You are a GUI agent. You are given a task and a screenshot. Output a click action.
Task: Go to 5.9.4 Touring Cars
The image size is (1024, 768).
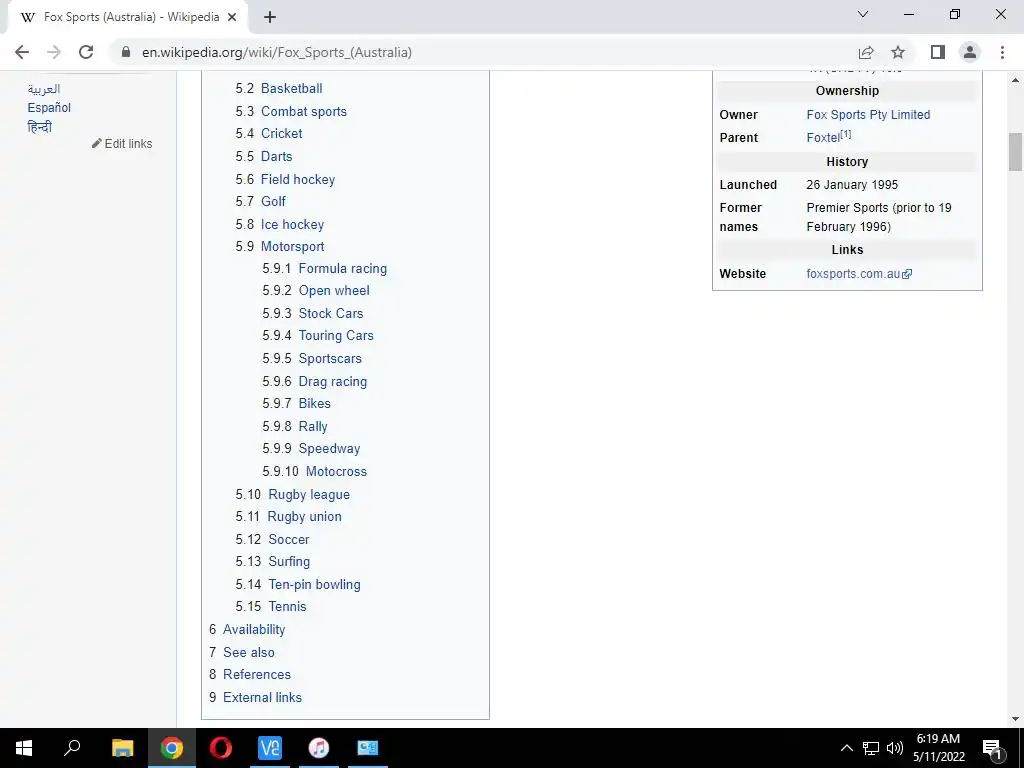coord(336,336)
